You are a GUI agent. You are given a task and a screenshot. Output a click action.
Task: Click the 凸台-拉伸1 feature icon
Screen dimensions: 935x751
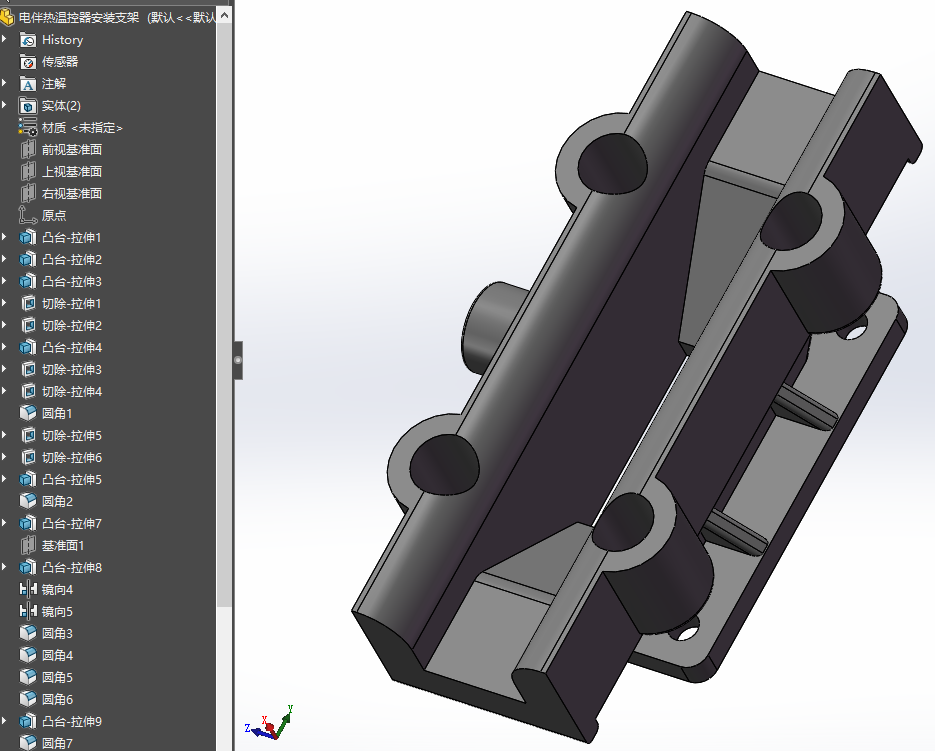coord(27,237)
